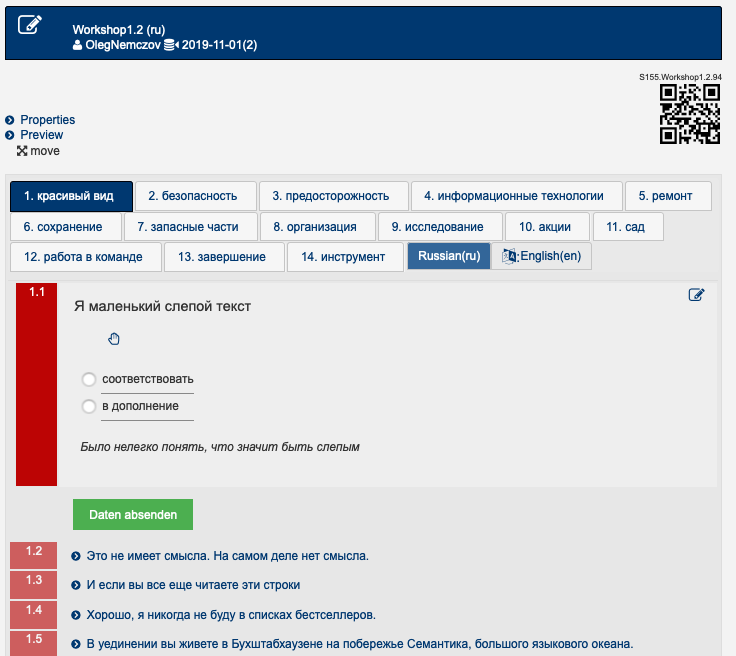Open the '14. инструмент' tab

[344, 257]
